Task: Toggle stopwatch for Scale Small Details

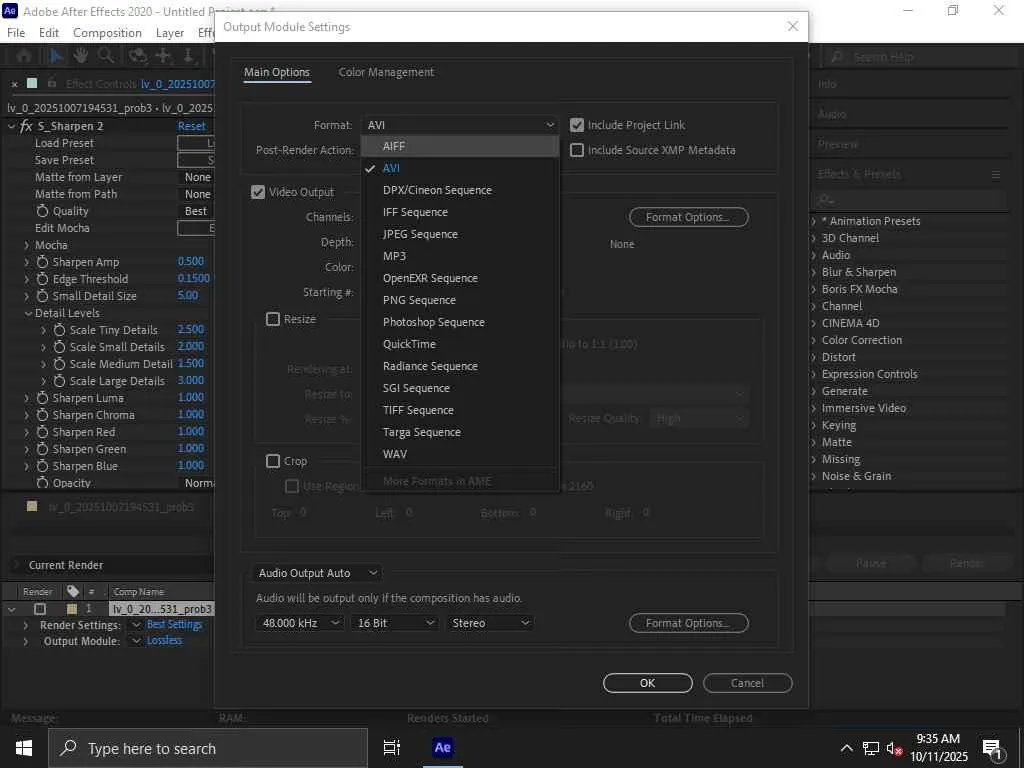Action: (59, 347)
